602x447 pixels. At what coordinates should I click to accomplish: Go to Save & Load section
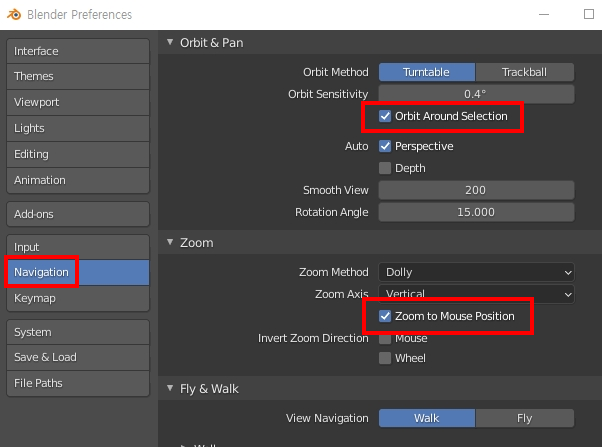(x=78, y=357)
